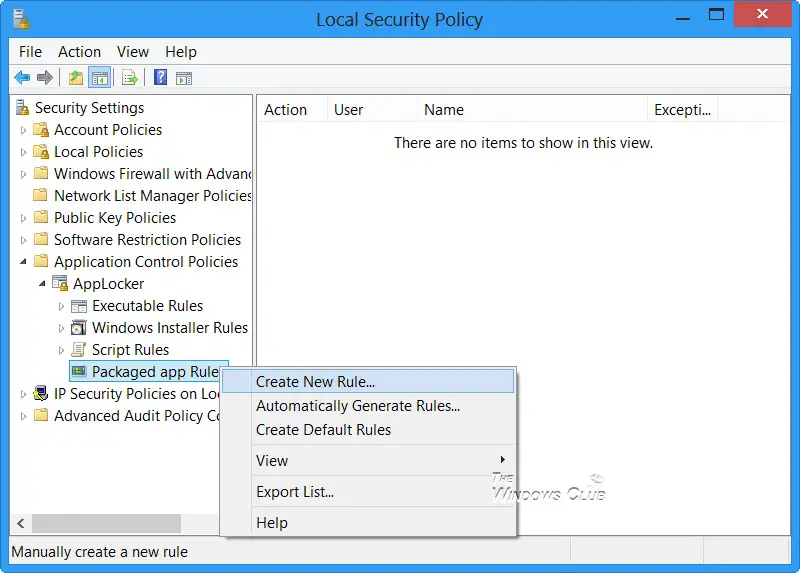Expand the Account Policies node arrow
Image resolution: width=800 pixels, height=573 pixels.
tap(23, 130)
